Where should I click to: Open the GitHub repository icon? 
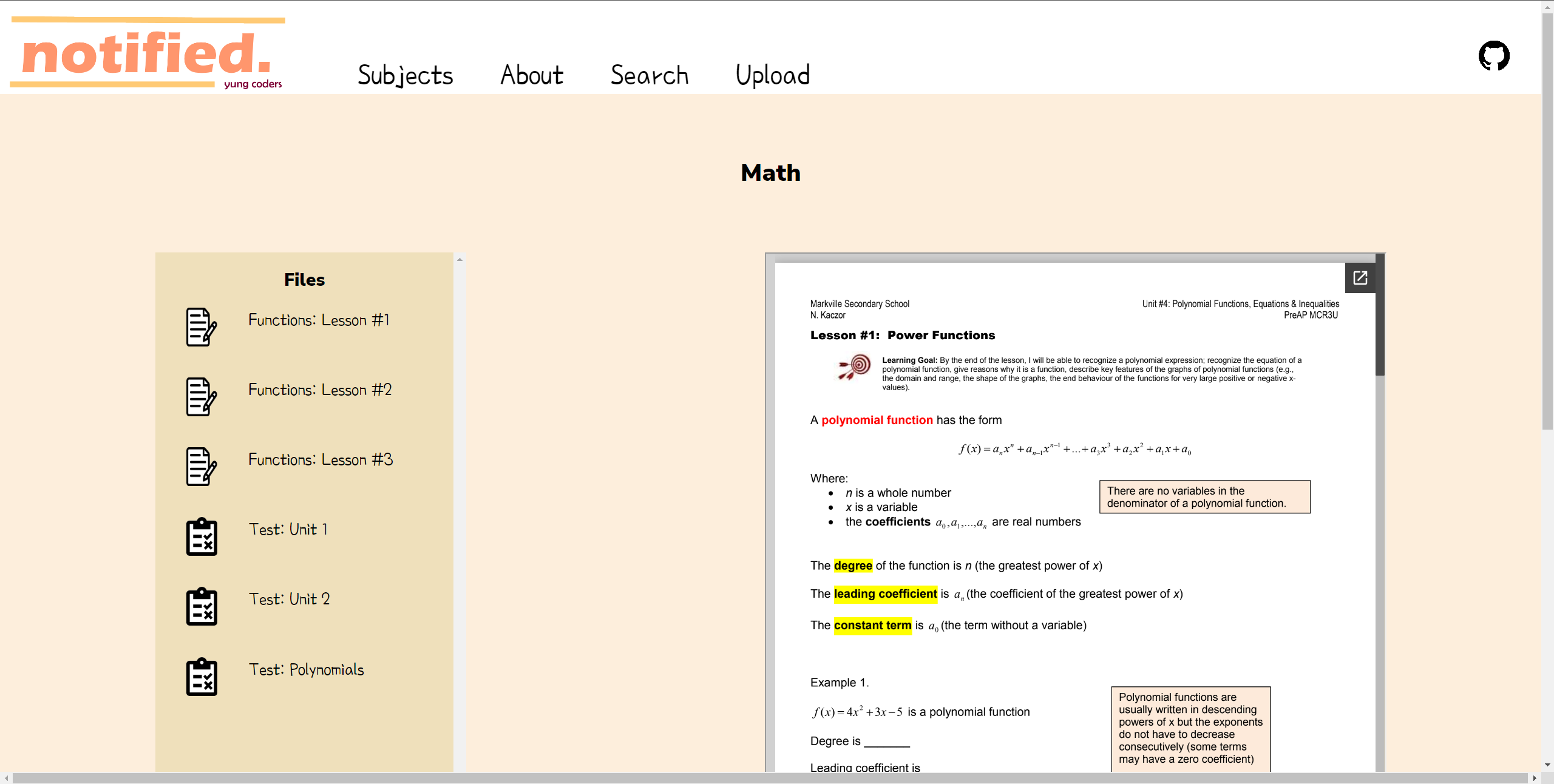click(x=1493, y=56)
